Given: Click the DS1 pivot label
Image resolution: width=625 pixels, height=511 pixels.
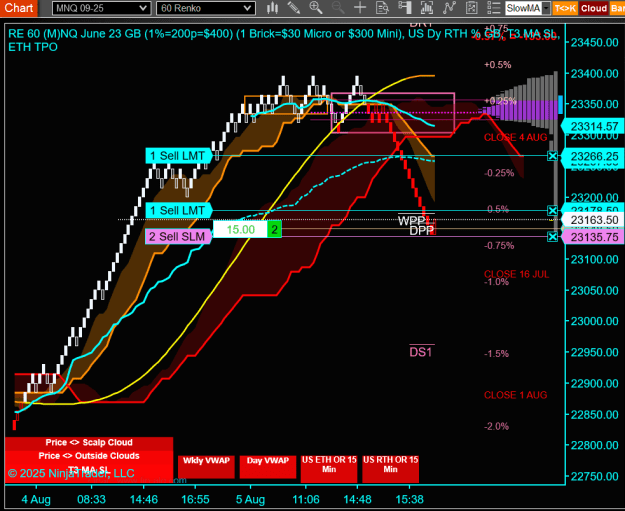Looking at the screenshot, I should [x=421, y=352].
